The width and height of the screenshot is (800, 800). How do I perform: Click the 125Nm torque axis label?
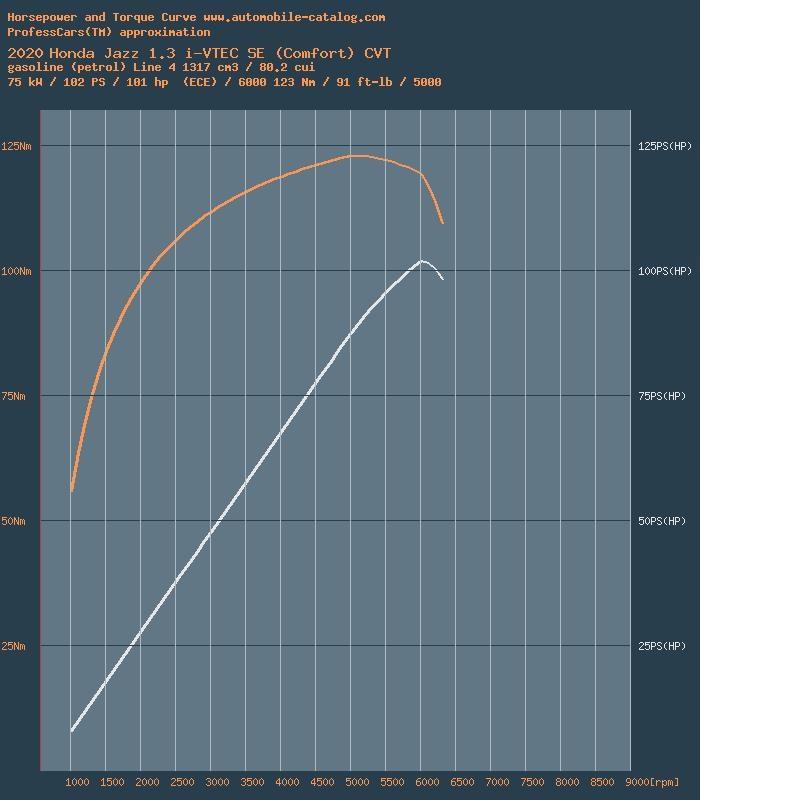click(16, 146)
